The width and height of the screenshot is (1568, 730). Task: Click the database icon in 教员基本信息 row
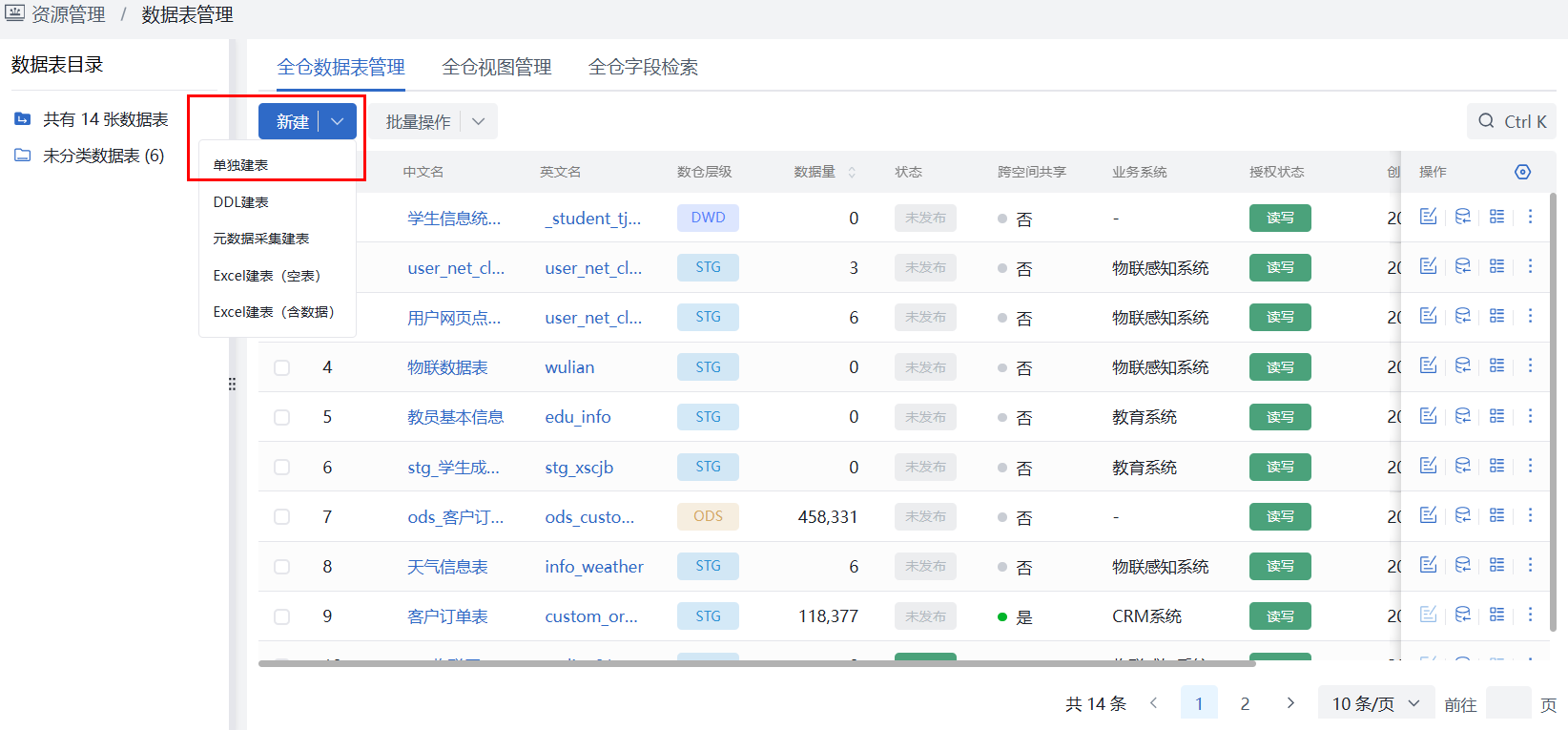click(x=1462, y=416)
